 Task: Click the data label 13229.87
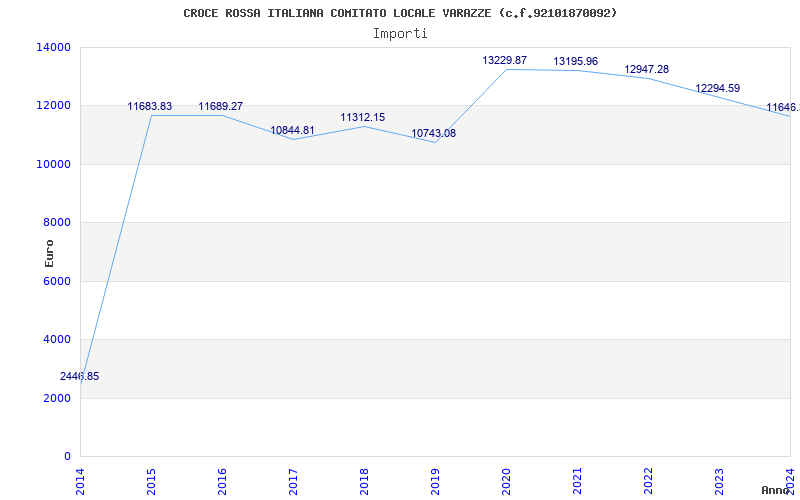pyautogui.click(x=505, y=60)
